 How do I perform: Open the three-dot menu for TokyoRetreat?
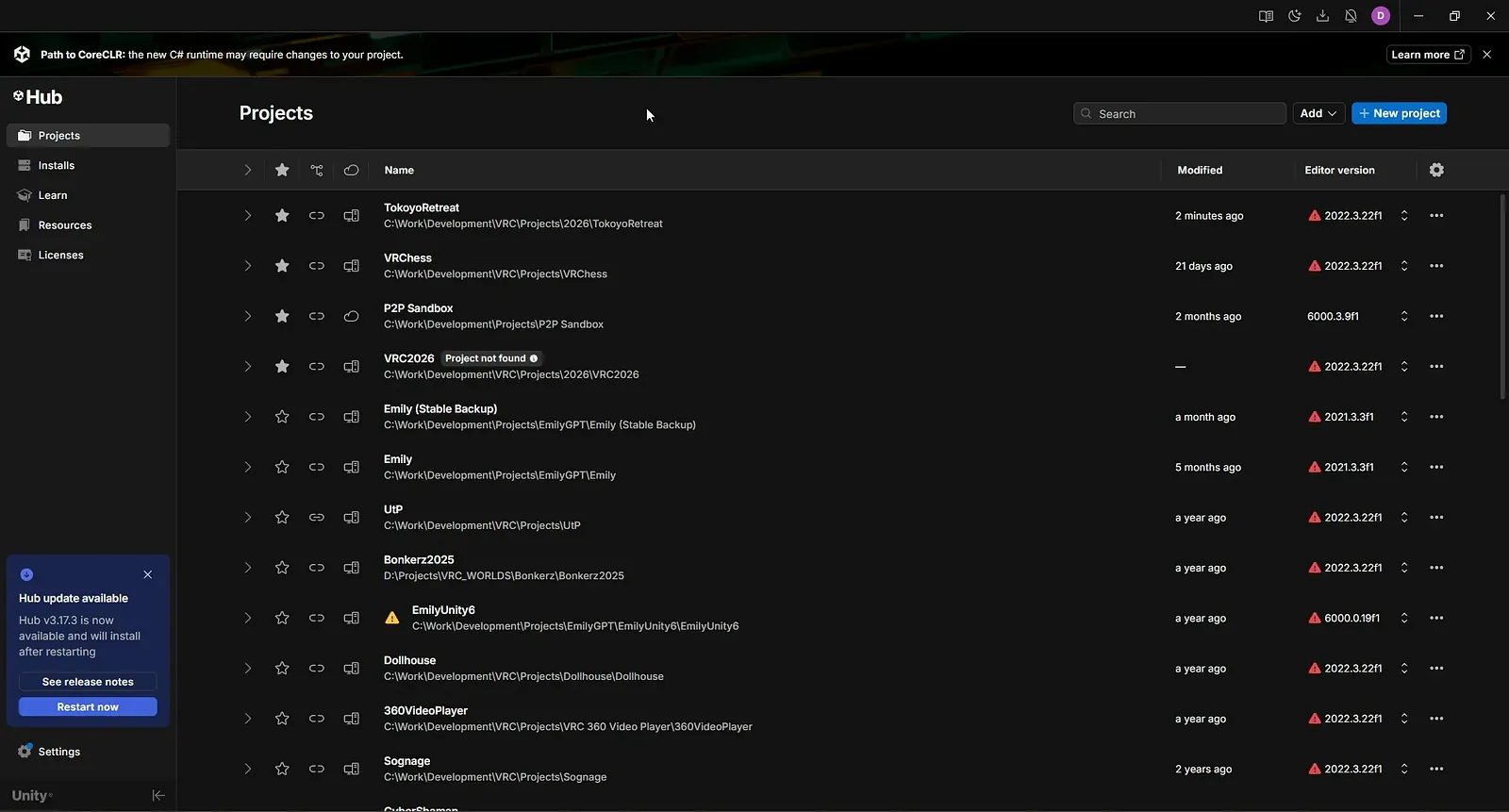coord(1436,216)
